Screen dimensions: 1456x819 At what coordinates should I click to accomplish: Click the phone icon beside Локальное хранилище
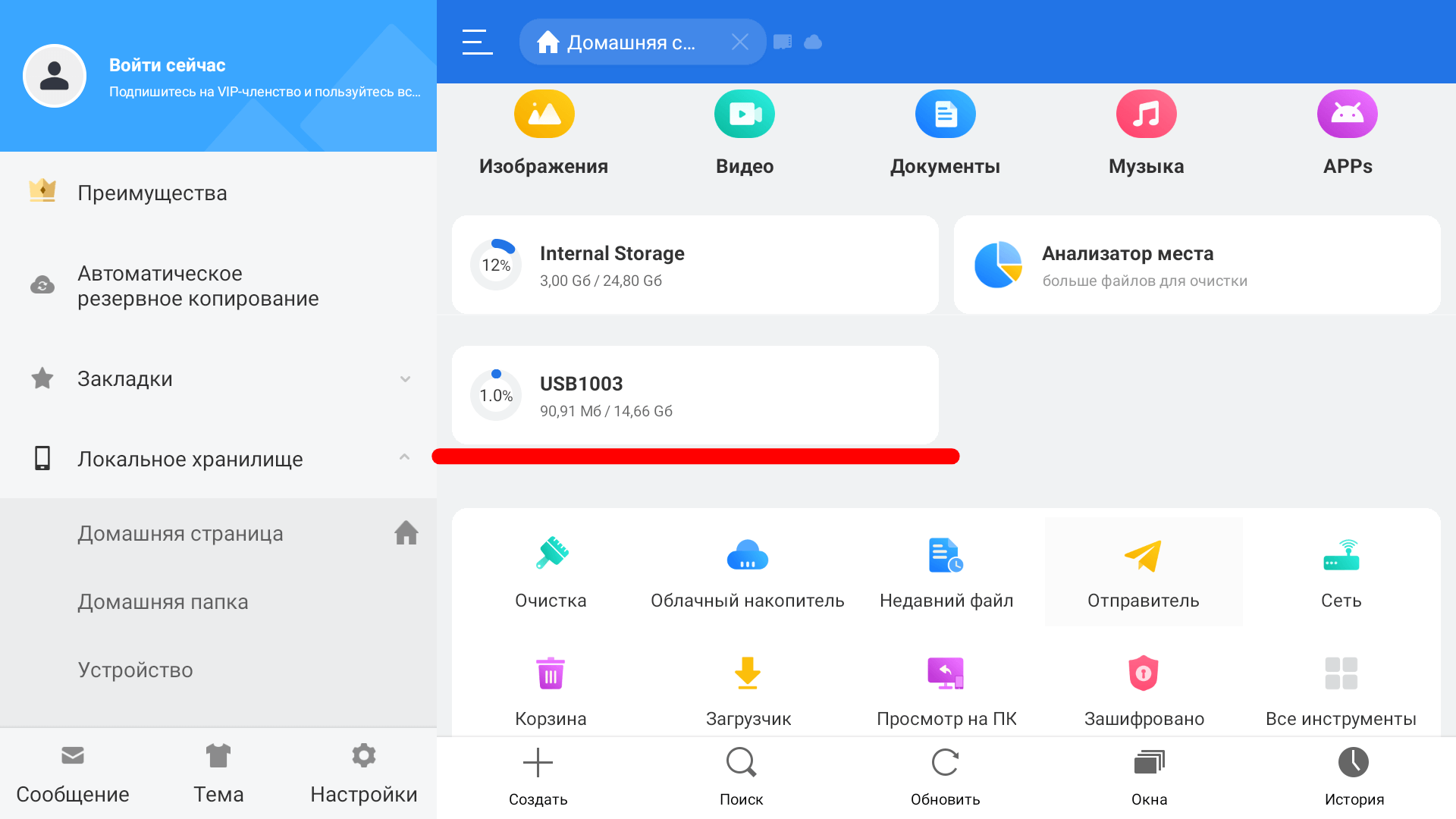42,458
